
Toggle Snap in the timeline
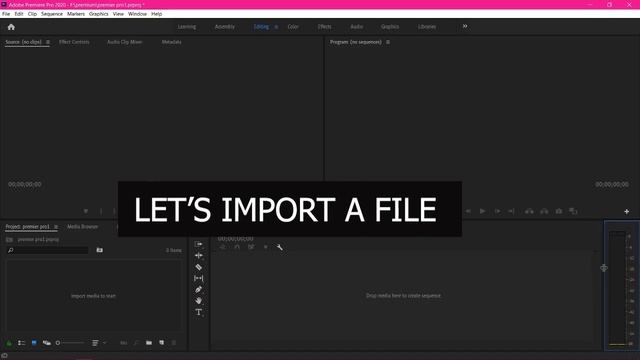237,247
